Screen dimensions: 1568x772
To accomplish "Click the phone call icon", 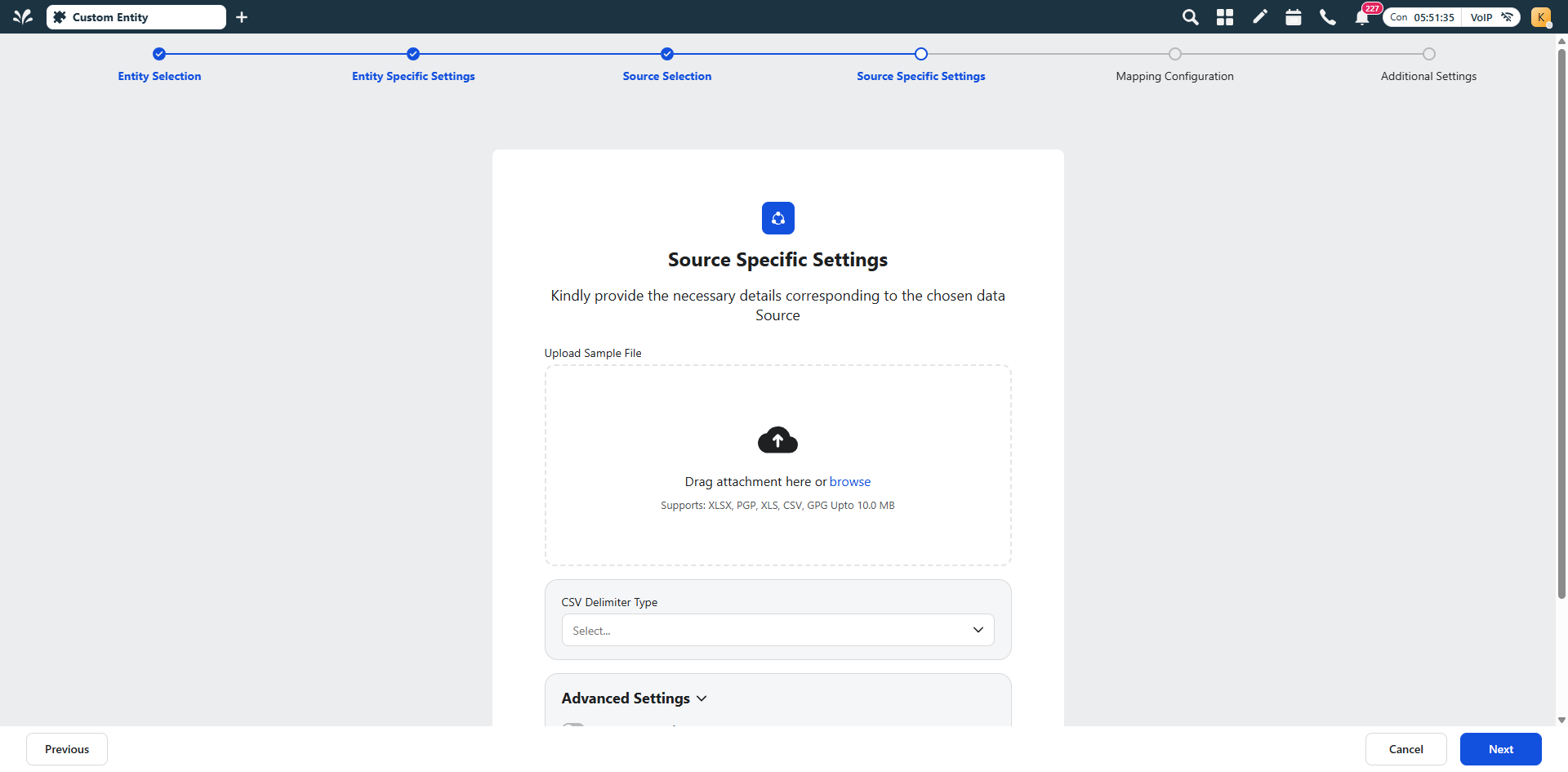I will click(x=1328, y=17).
